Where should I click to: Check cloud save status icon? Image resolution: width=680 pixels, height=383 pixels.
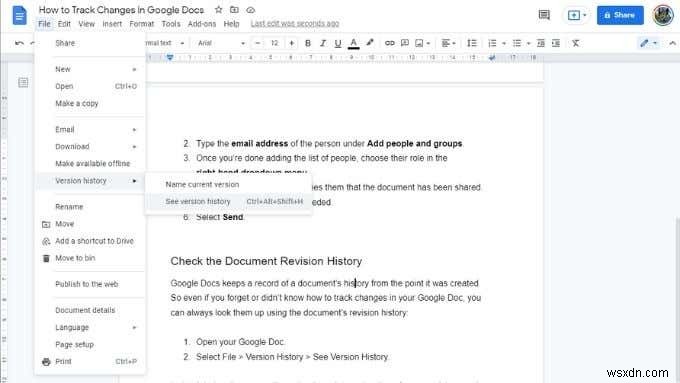point(250,10)
